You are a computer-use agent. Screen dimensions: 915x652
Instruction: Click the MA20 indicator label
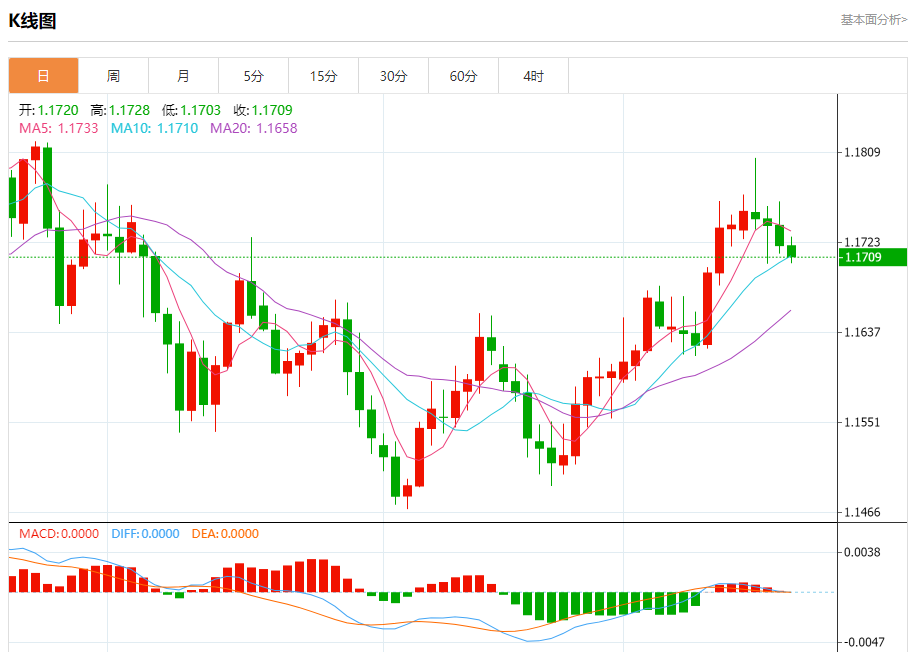pyautogui.click(x=253, y=128)
